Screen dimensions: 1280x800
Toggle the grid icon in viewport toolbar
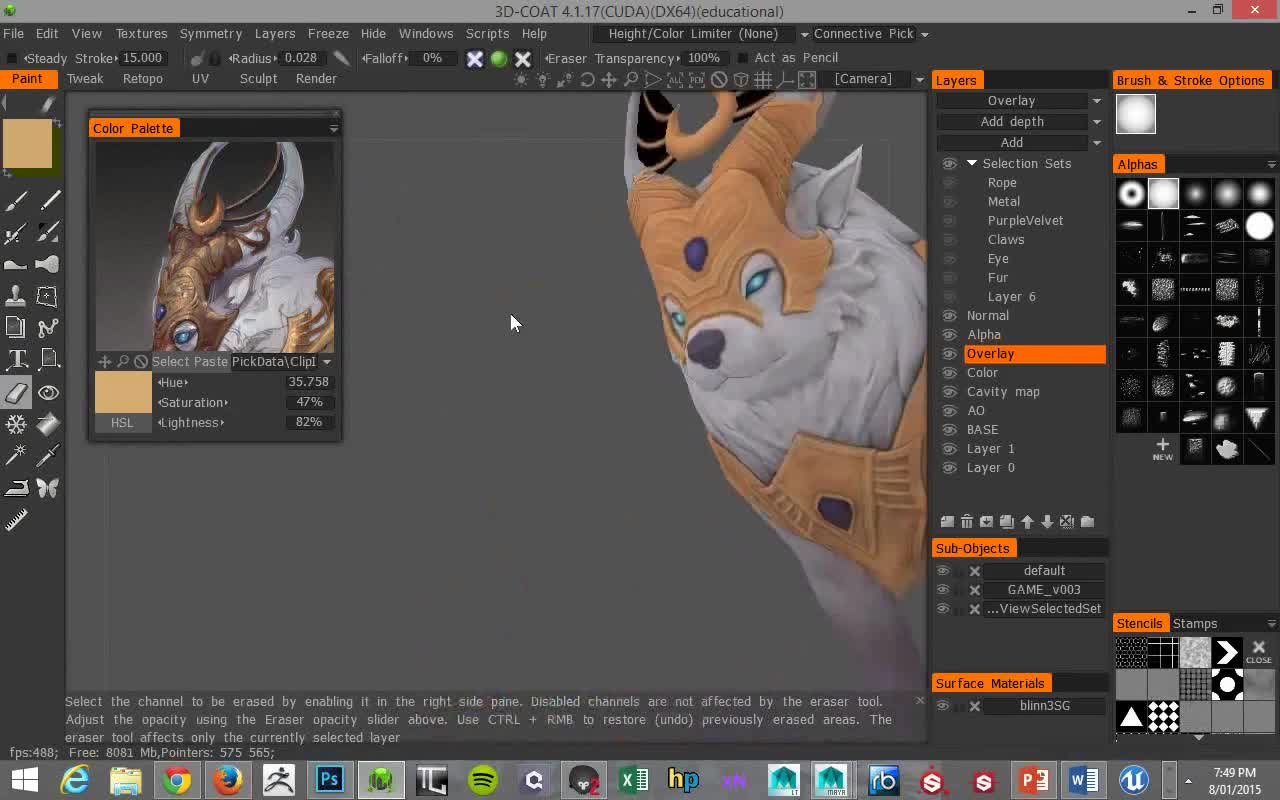763,79
